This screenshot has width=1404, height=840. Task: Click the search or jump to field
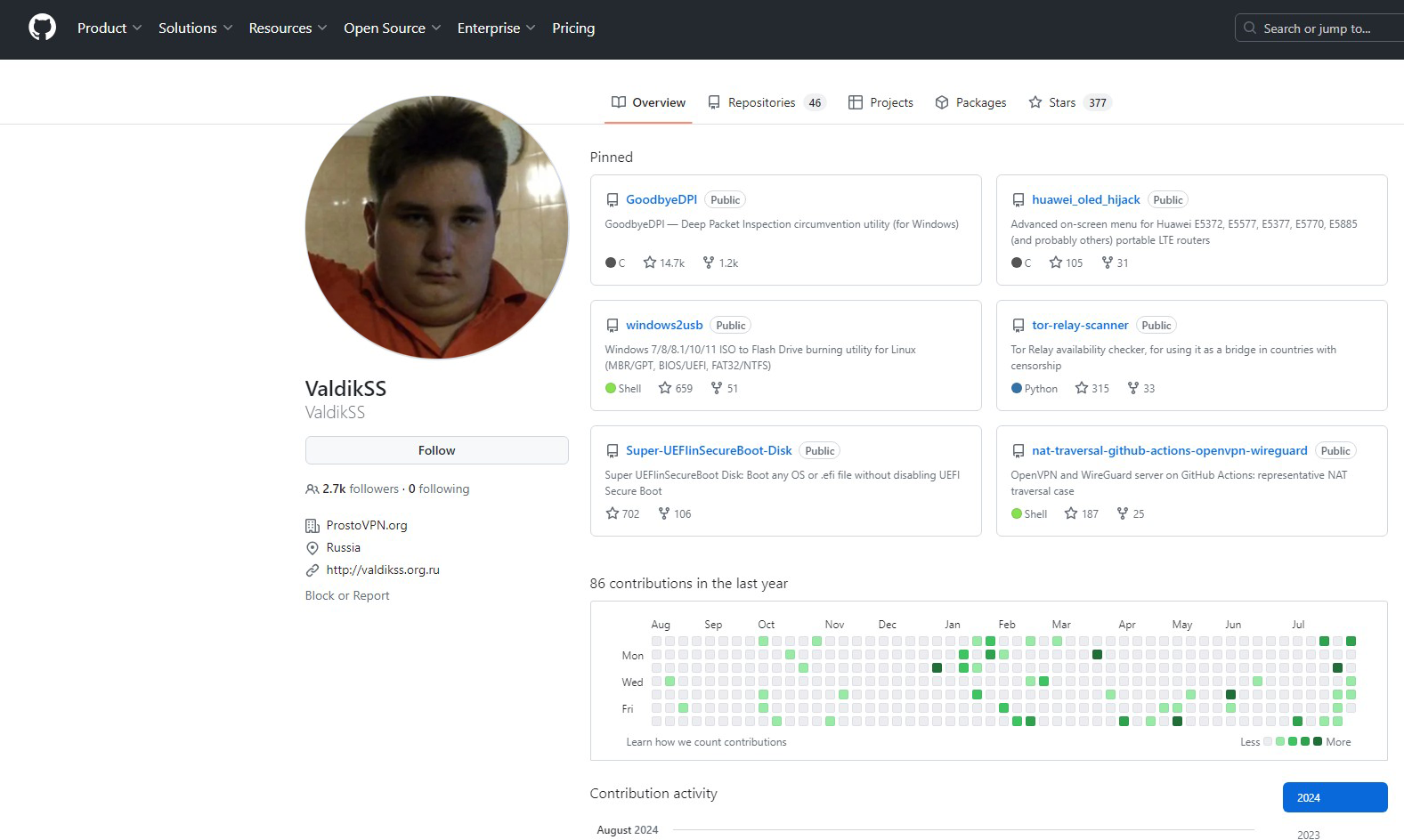tap(1318, 28)
